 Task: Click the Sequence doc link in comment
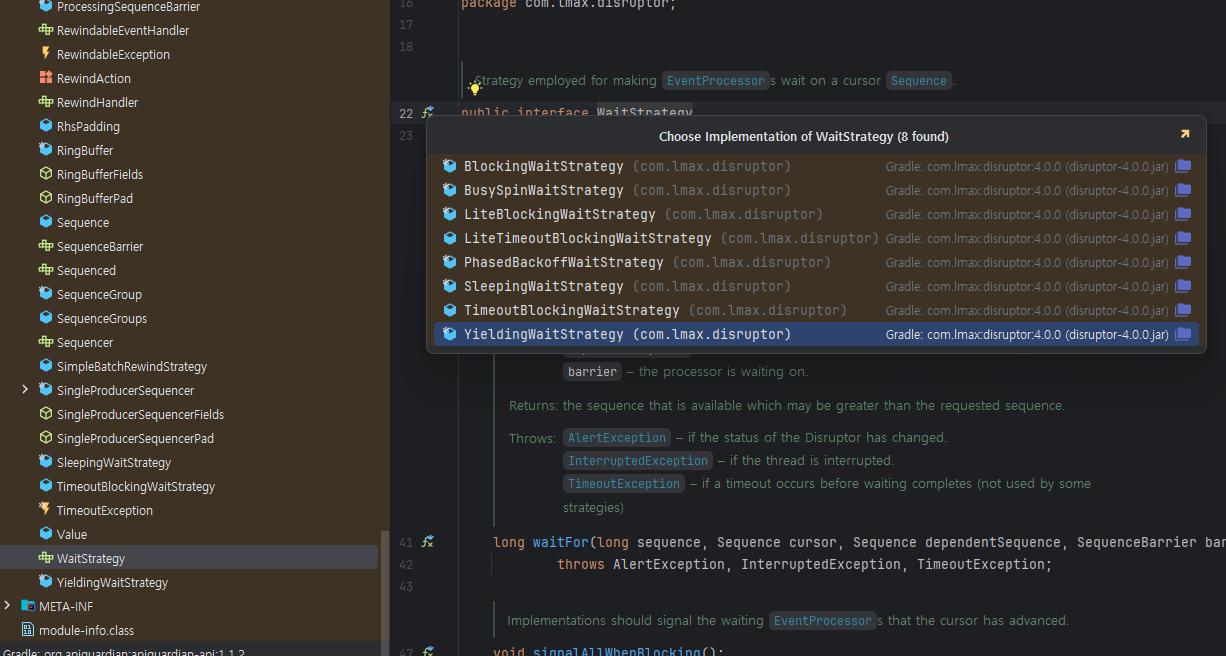918,80
